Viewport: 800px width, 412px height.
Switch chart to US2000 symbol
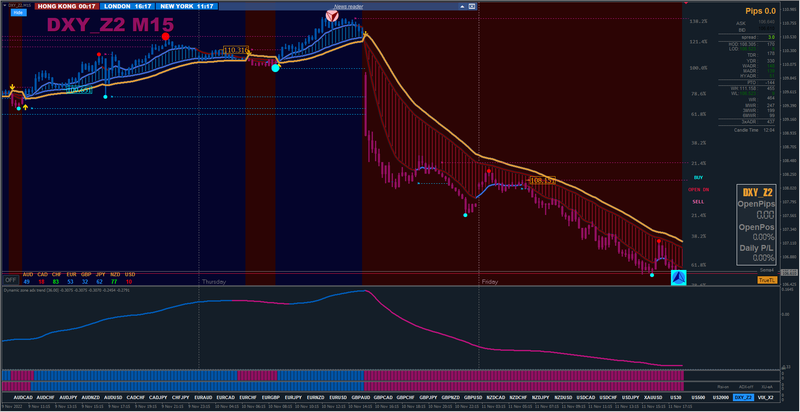click(720, 397)
